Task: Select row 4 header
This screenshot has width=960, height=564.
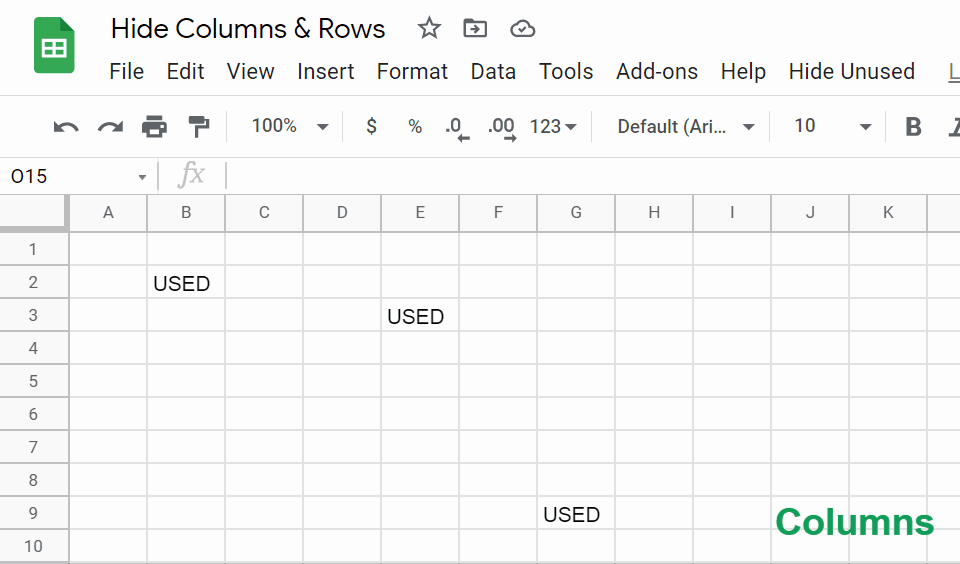Action: coord(34,348)
